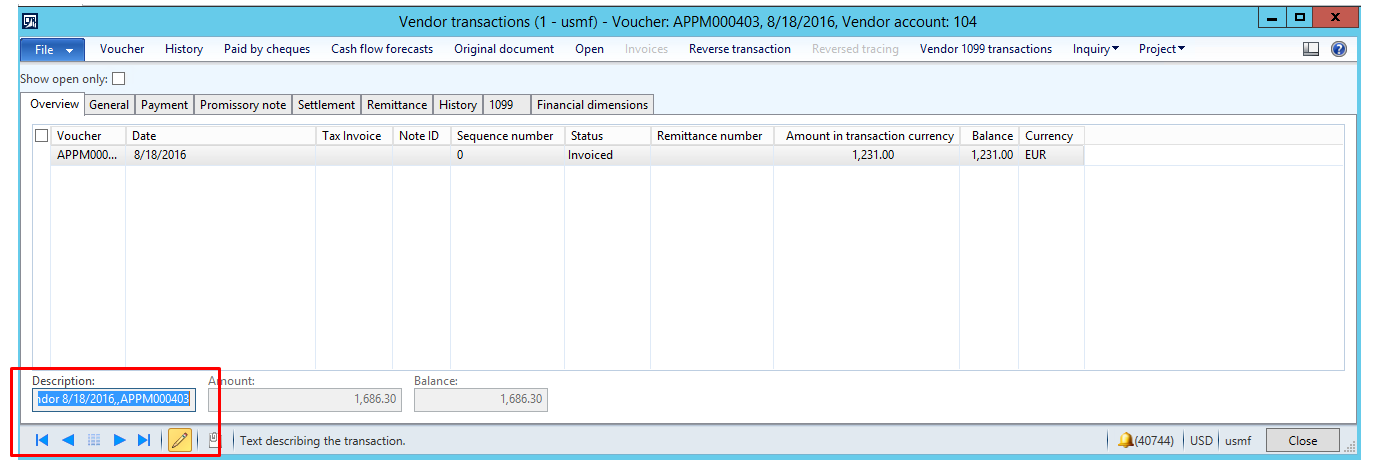Viewport: 1380px width, 466px height.
Task: Expand the Inquiry dropdown menu
Action: click(x=1095, y=49)
